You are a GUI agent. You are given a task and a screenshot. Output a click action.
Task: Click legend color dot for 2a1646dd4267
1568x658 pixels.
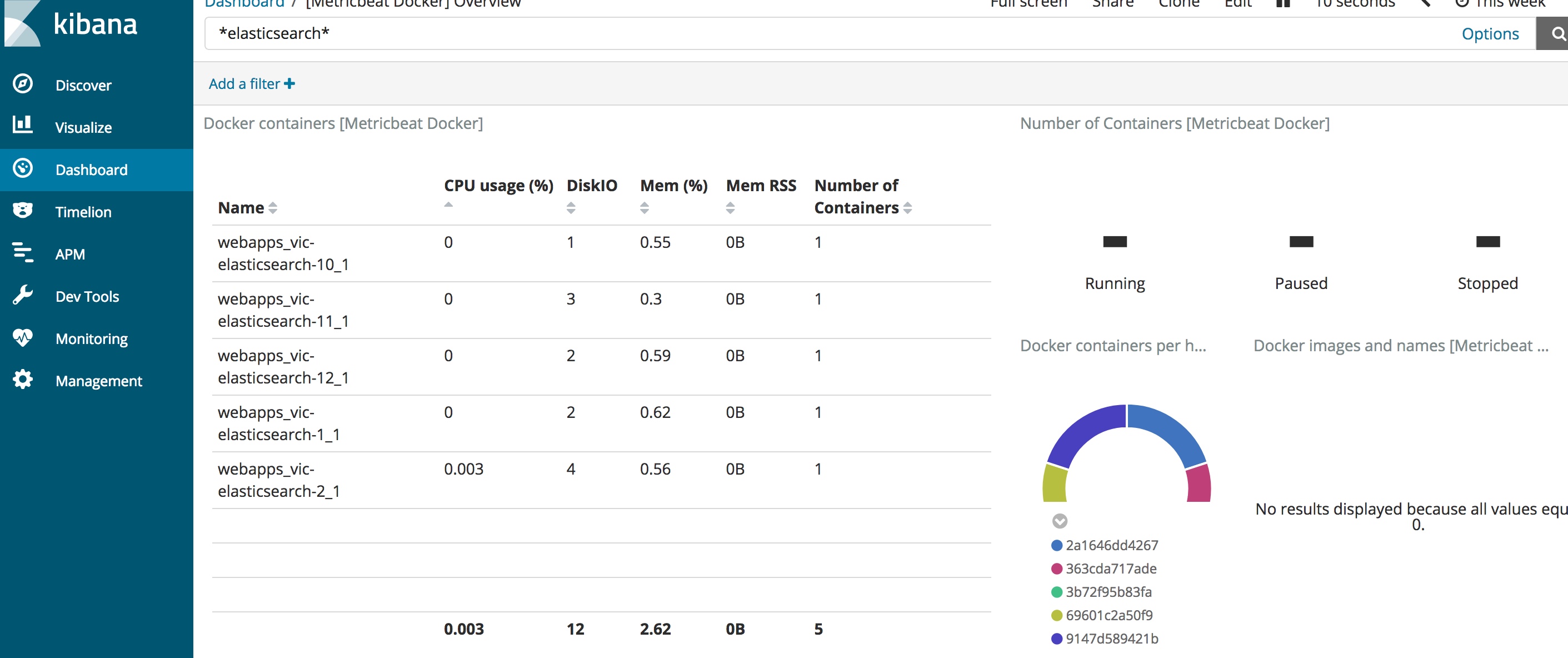(x=1057, y=545)
